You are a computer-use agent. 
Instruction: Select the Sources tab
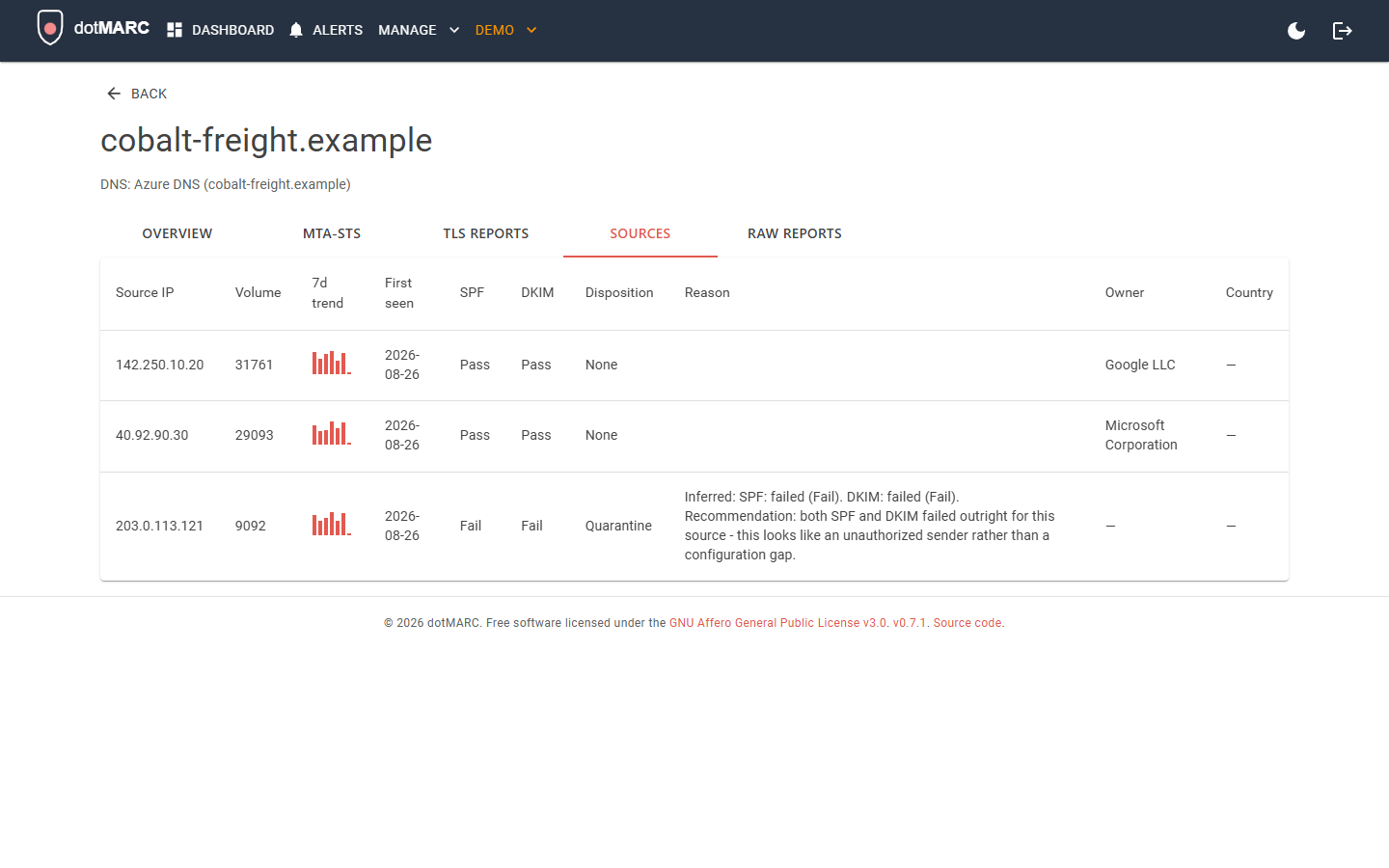coord(640,233)
